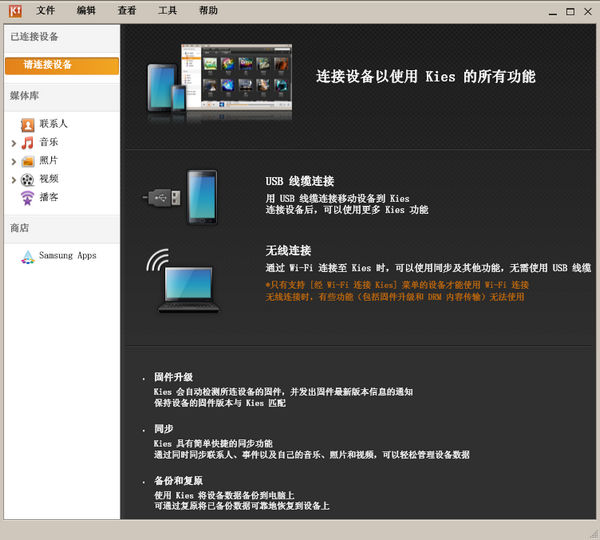Screen dimensions: 600x540
Task: Minimize the Kies window
Action: coord(553,13)
